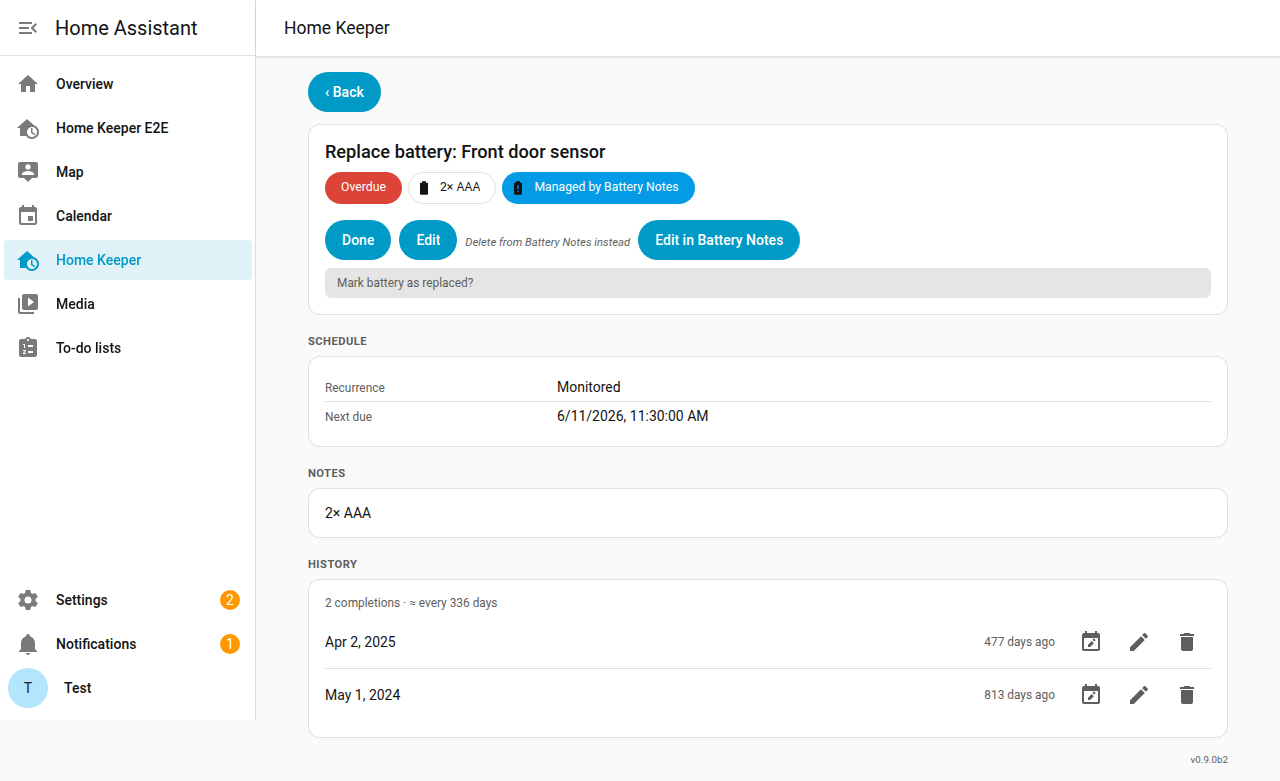Open Notifications
Screen dimensions: 1280x781
128,644
